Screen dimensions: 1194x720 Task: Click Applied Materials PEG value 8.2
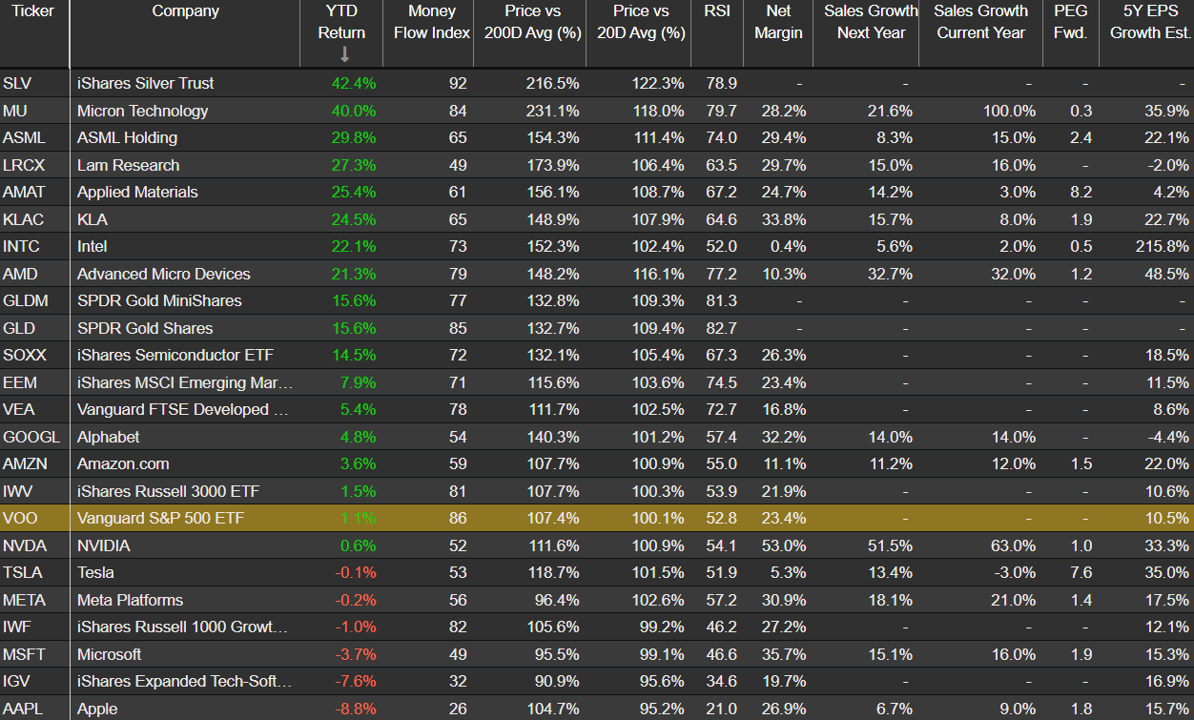(1081, 193)
